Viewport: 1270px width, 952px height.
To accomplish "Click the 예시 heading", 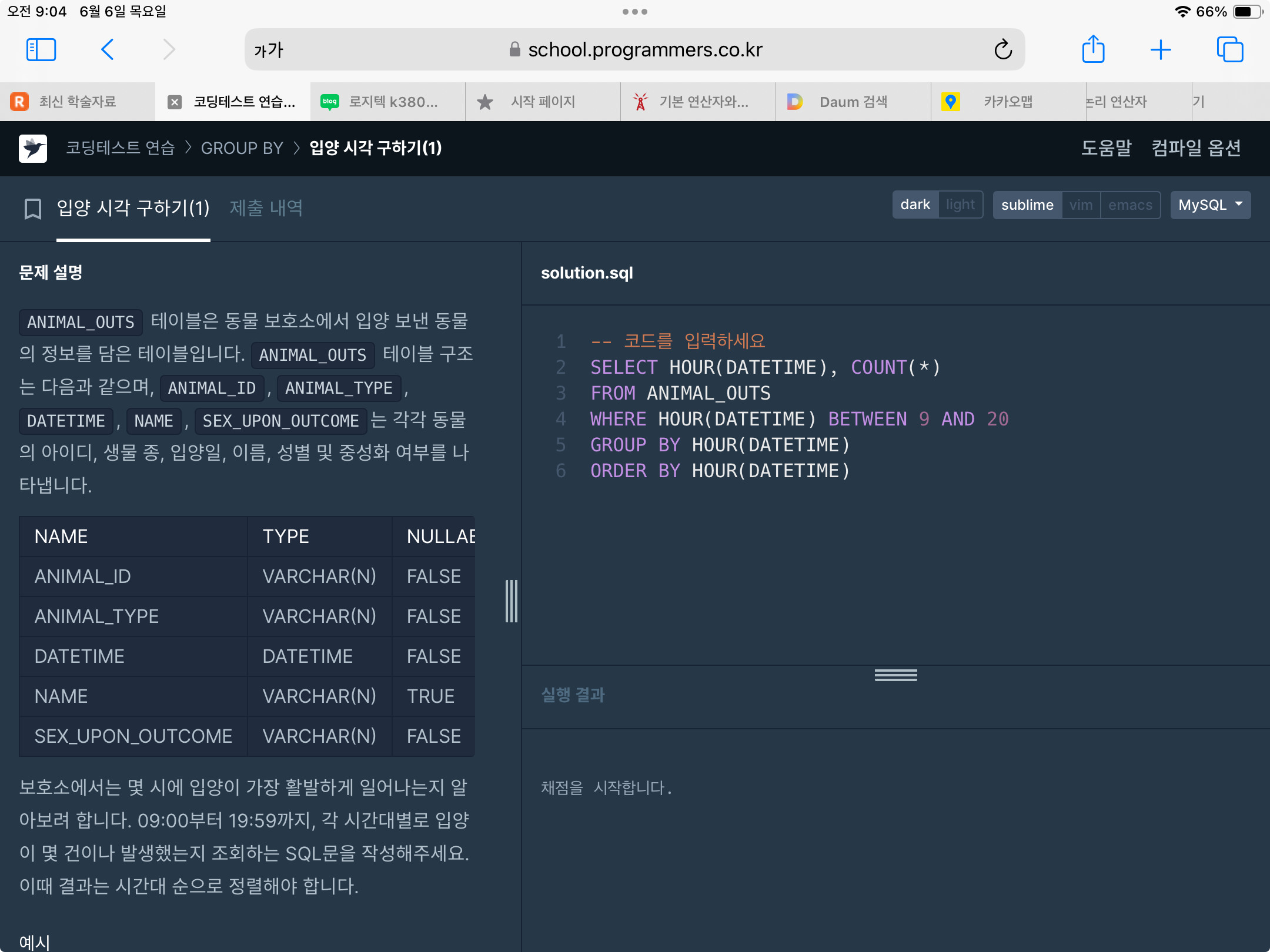I will point(34,943).
